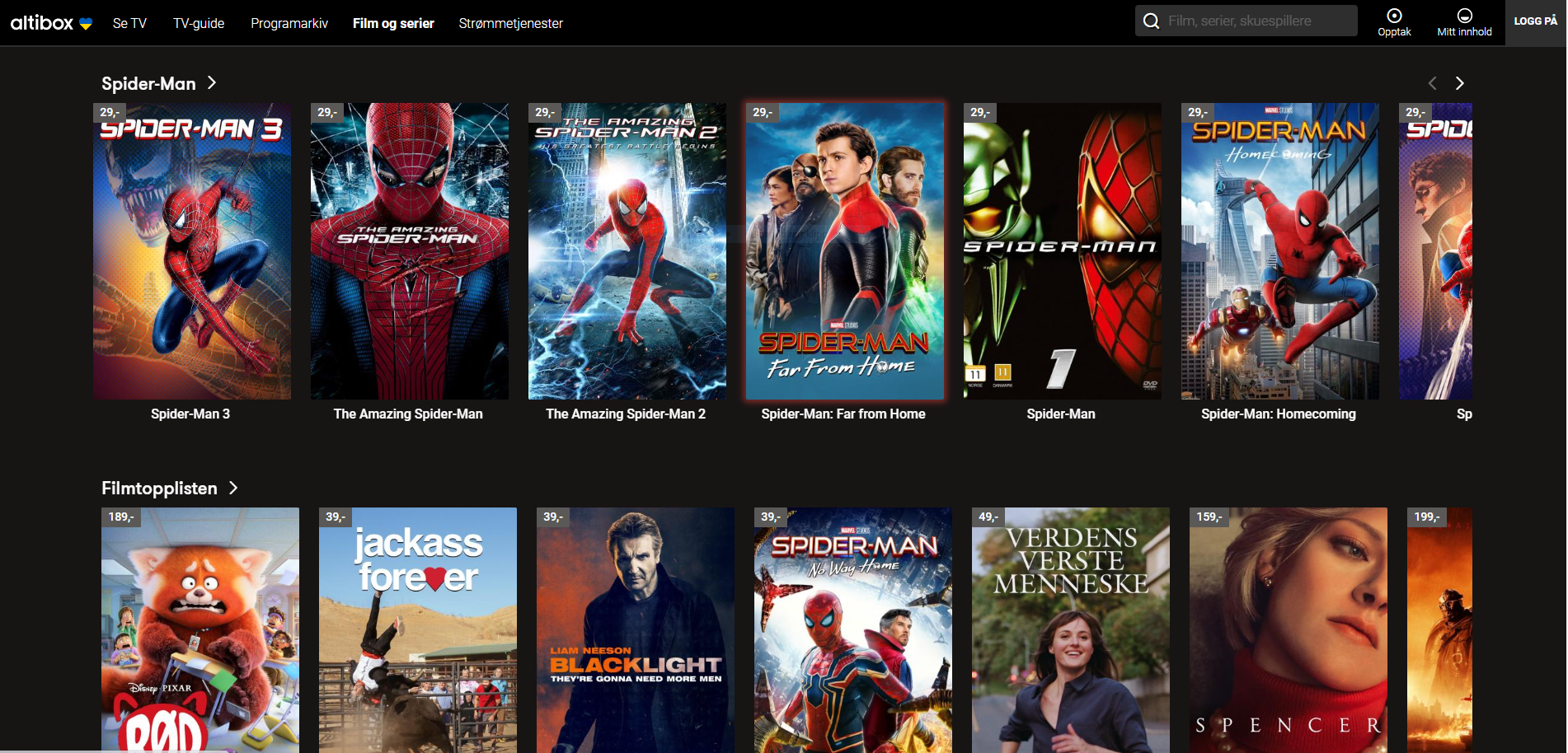Screen dimensions: 1568x753
Task: Click the search magnifier icon
Action: click(x=1151, y=21)
